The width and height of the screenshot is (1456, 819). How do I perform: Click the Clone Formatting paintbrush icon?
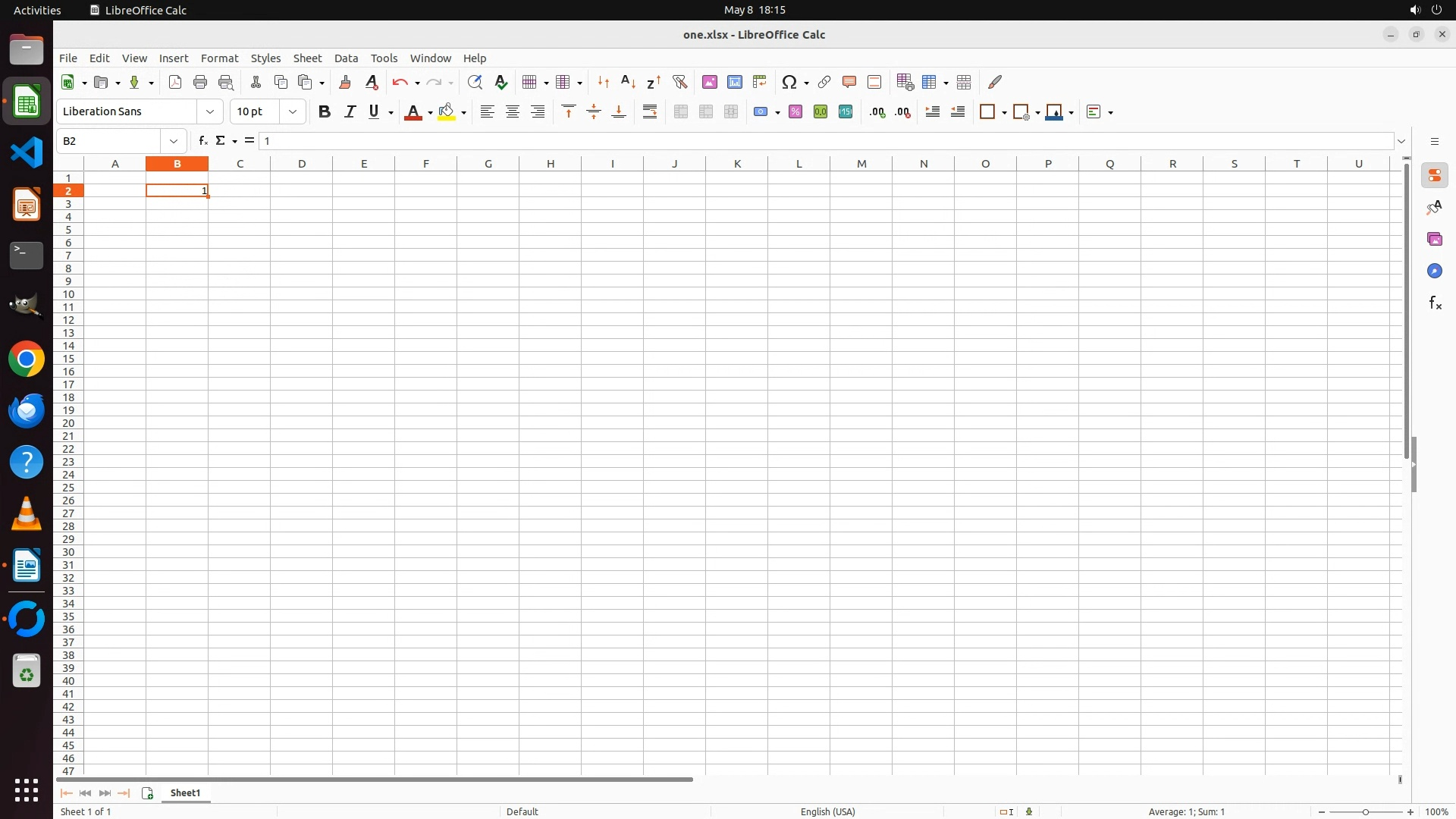[x=345, y=82]
